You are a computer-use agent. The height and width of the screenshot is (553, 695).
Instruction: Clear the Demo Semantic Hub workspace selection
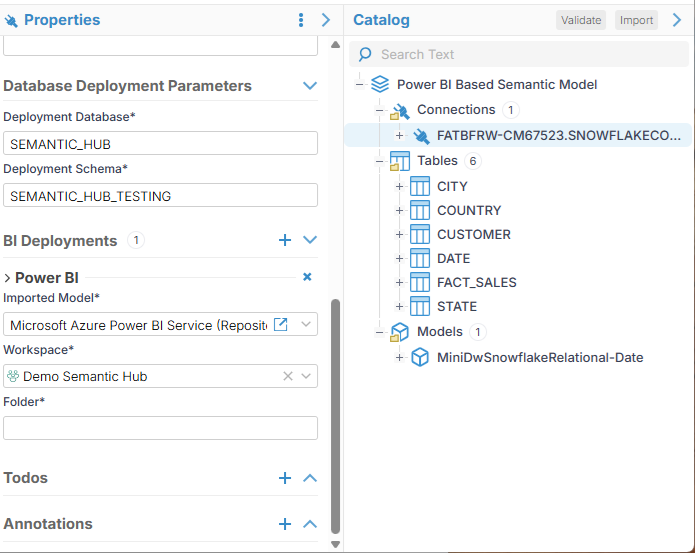[x=288, y=376]
